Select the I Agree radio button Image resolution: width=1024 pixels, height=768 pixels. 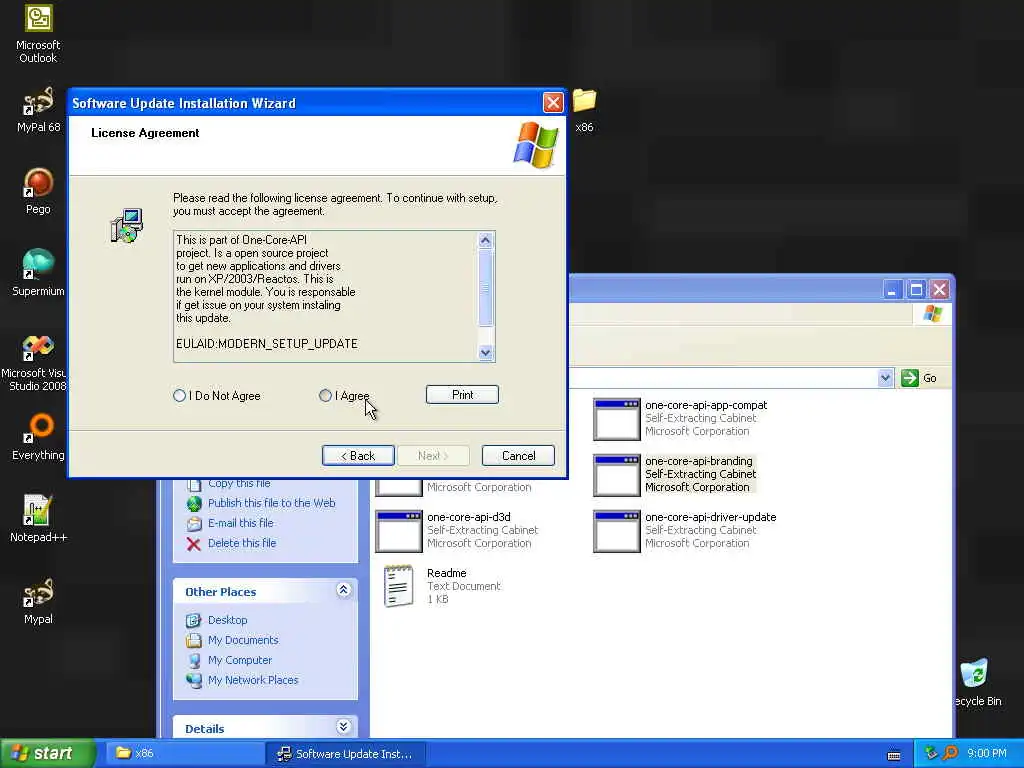[x=325, y=396]
